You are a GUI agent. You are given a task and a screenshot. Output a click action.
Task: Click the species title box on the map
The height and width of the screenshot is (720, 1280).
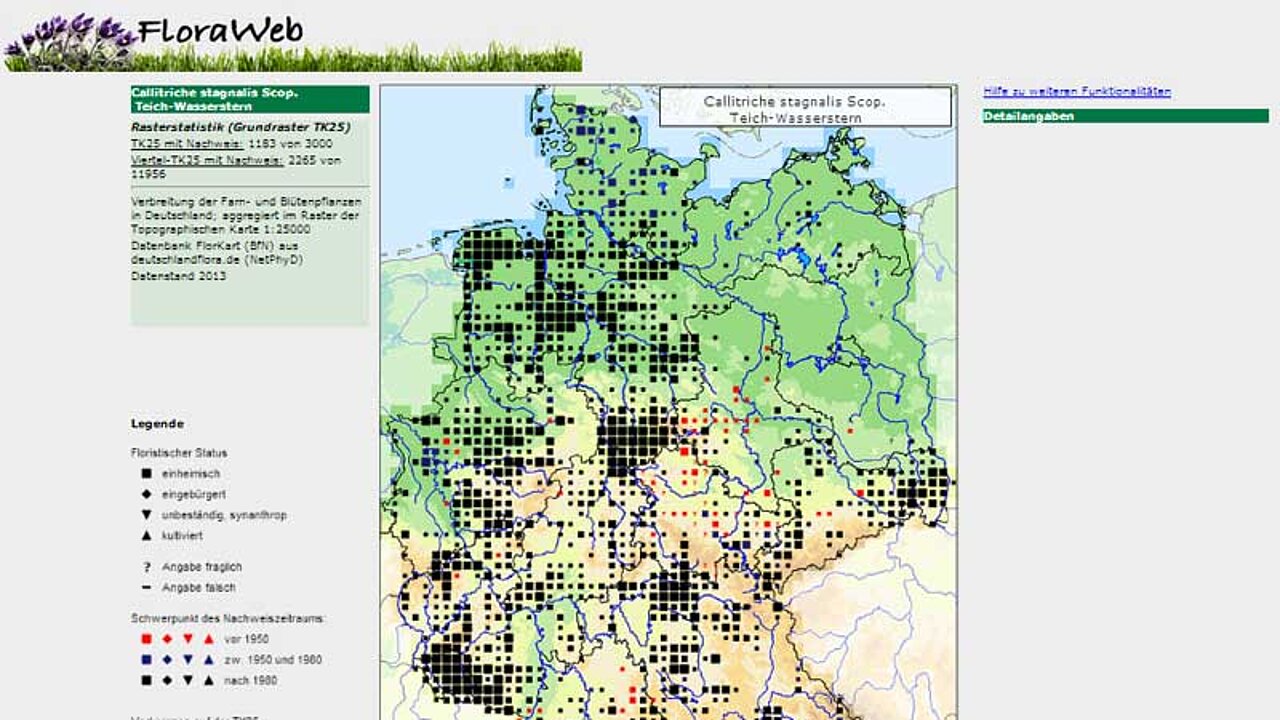click(805, 107)
